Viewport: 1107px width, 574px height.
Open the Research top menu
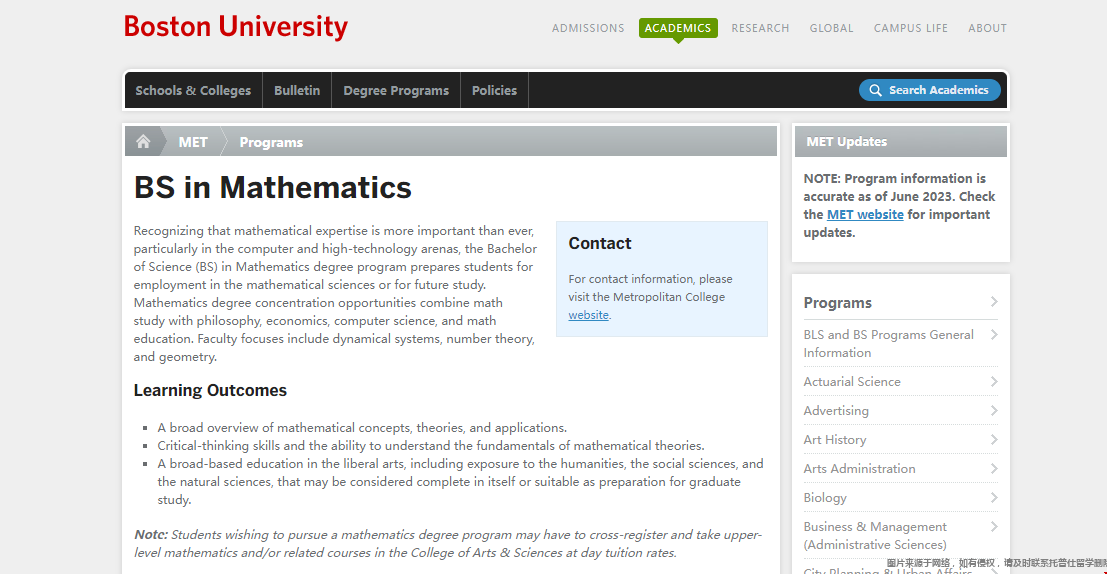(760, 28)
